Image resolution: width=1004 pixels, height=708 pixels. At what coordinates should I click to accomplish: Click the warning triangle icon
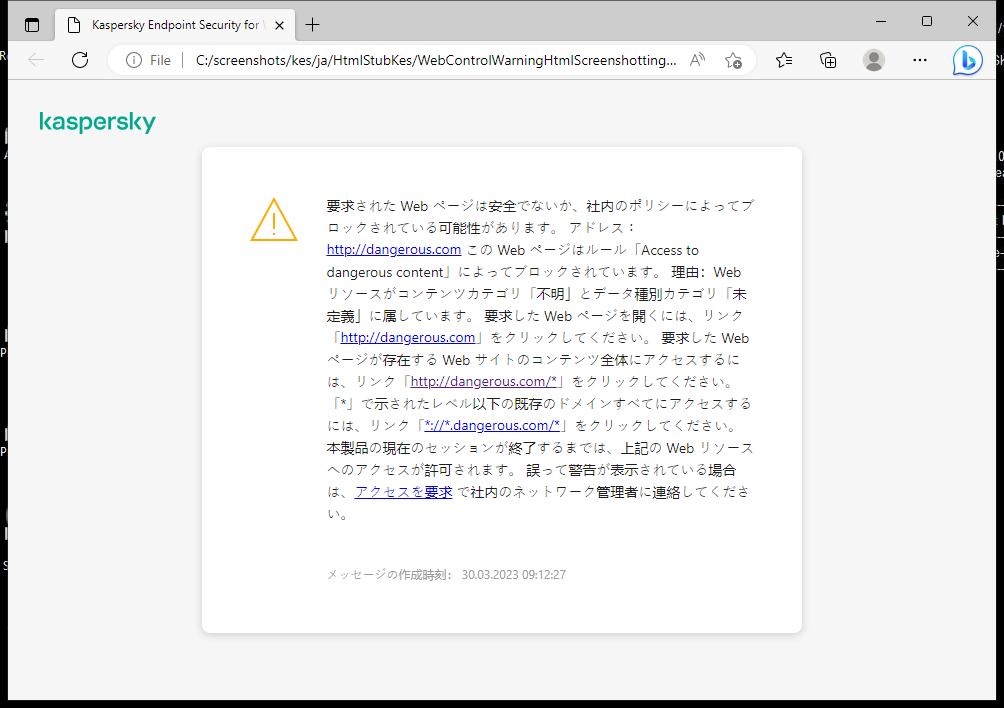point(272,222)
